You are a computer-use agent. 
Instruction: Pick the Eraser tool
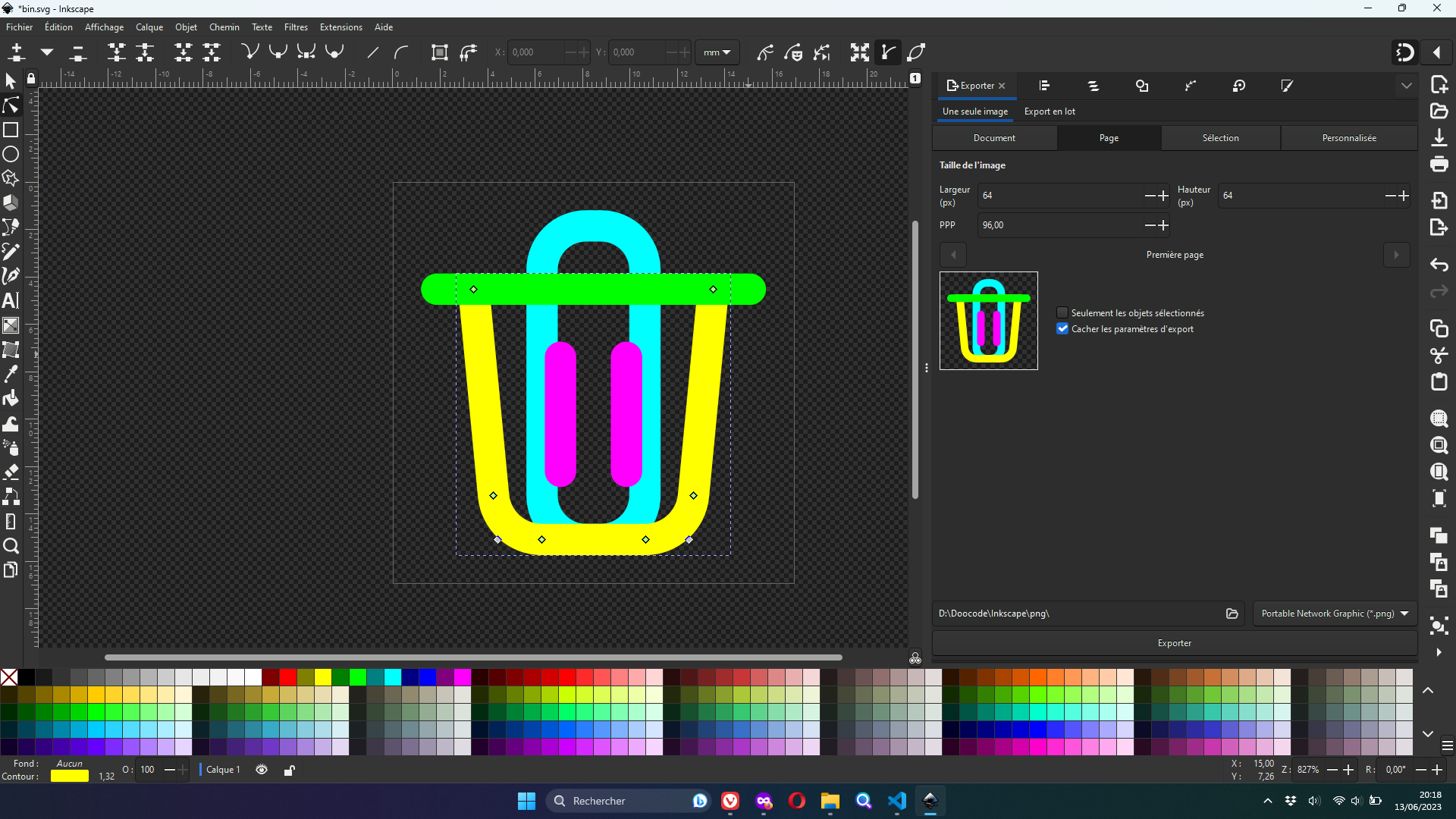pyautogui.click(x=11, y=472)
